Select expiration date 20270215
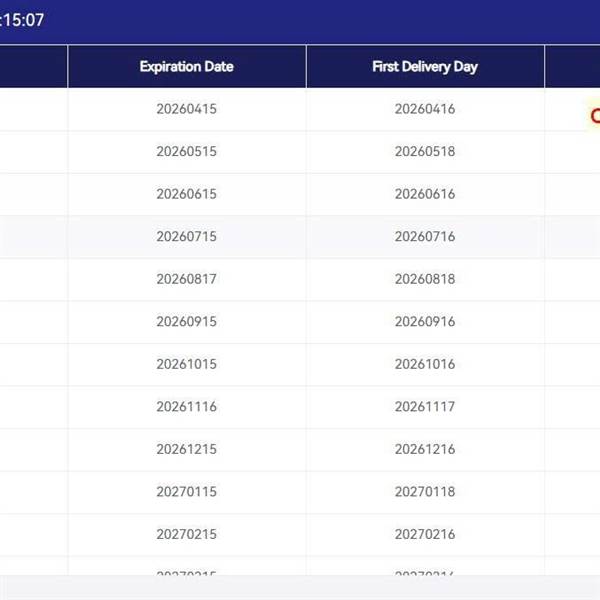The image size is (600, 600). [x=186, y=534]
